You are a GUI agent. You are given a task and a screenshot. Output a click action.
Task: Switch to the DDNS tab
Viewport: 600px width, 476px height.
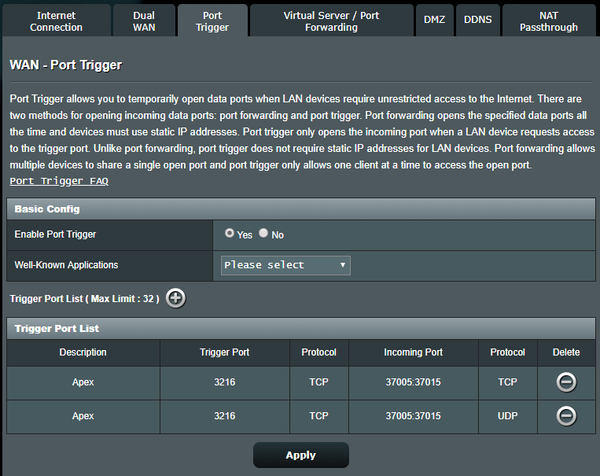coord(476,20)
